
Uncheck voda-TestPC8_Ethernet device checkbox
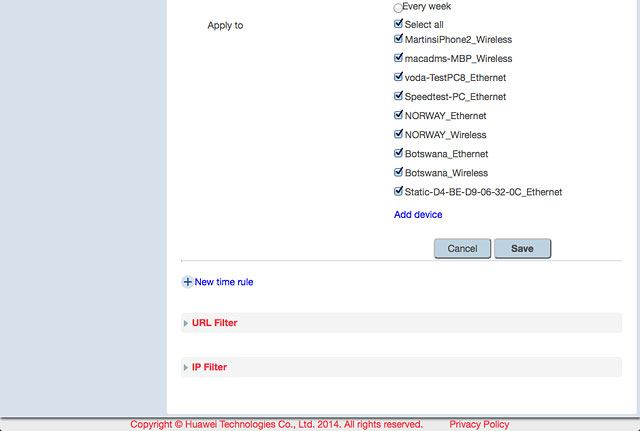pos(398,77)
